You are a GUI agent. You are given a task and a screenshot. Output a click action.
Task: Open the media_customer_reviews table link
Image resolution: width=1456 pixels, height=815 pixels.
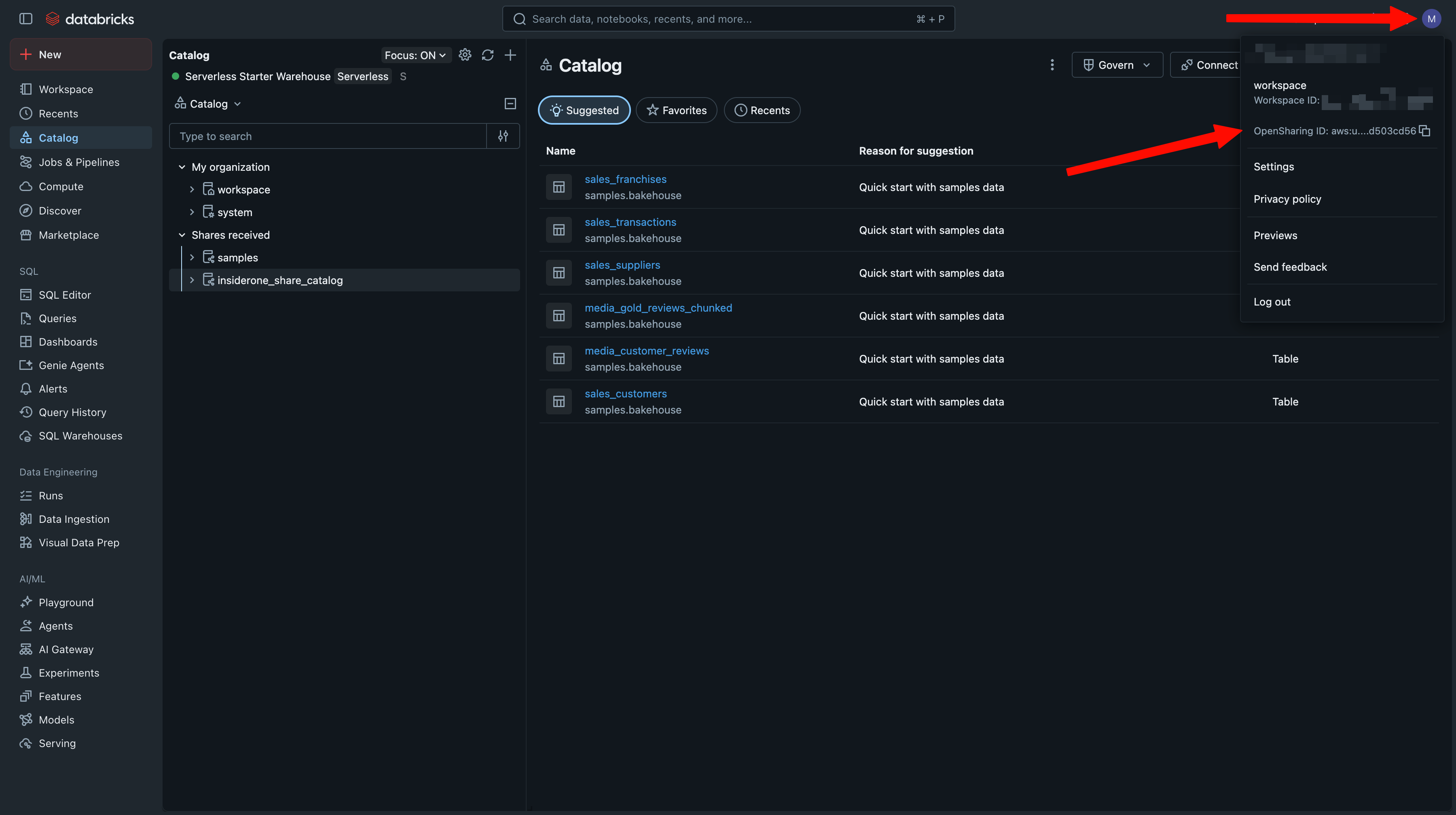point(647,351)
